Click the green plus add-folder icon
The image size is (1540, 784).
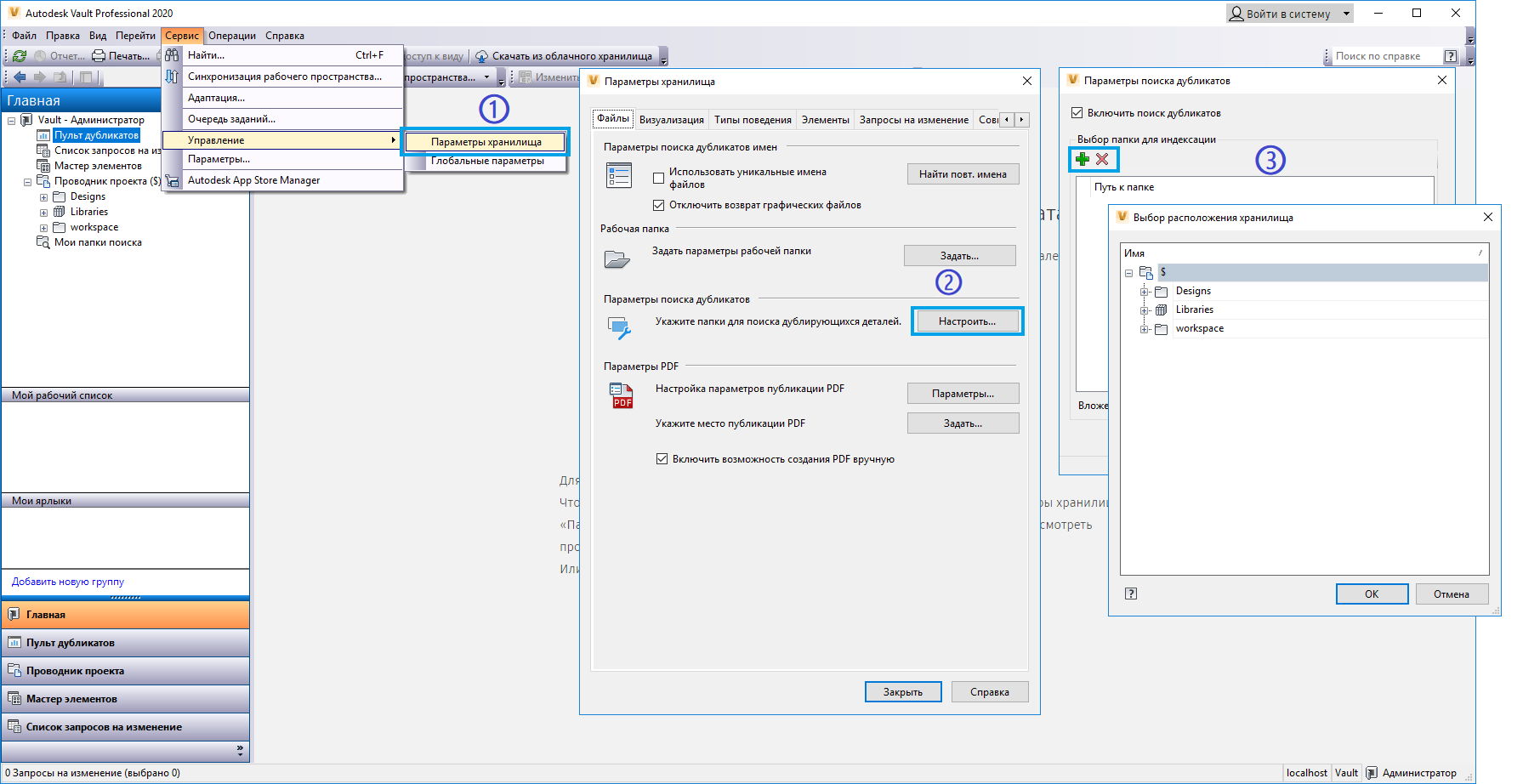(x=1083, y=159)
